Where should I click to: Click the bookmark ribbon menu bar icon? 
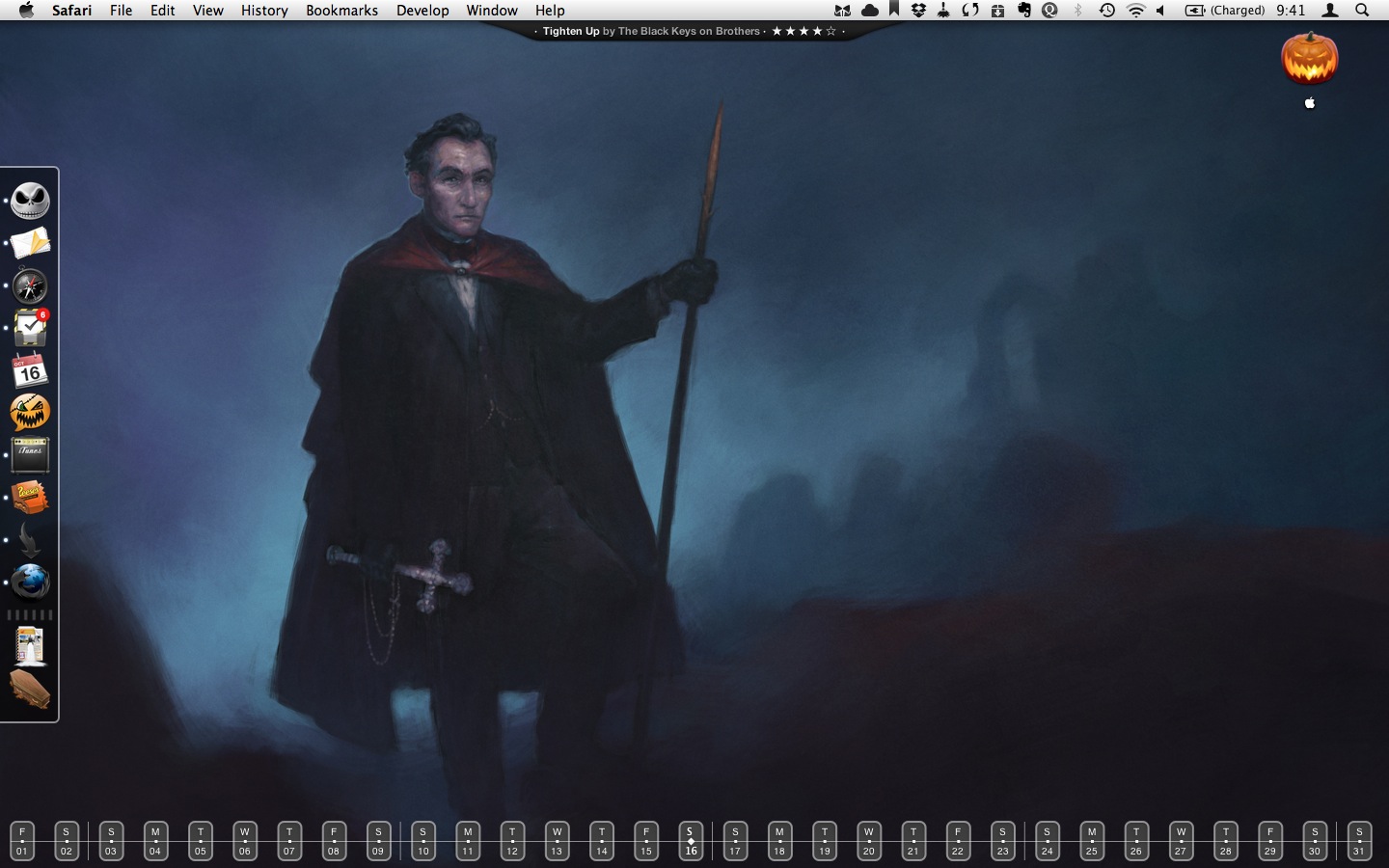[x=894, y=10]
